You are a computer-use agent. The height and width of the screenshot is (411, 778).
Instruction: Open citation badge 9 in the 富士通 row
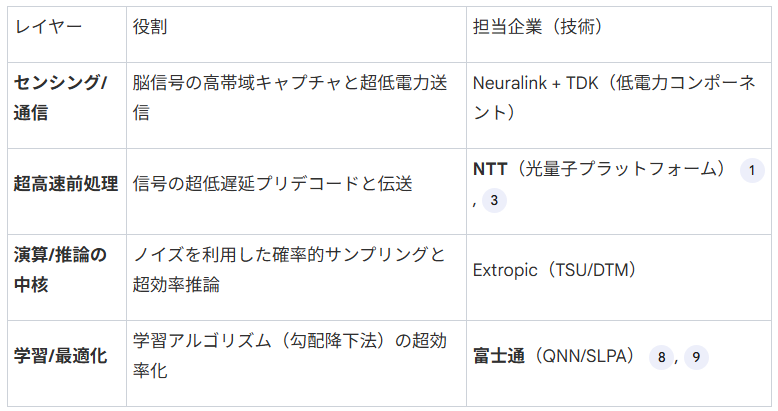[696, 357]
